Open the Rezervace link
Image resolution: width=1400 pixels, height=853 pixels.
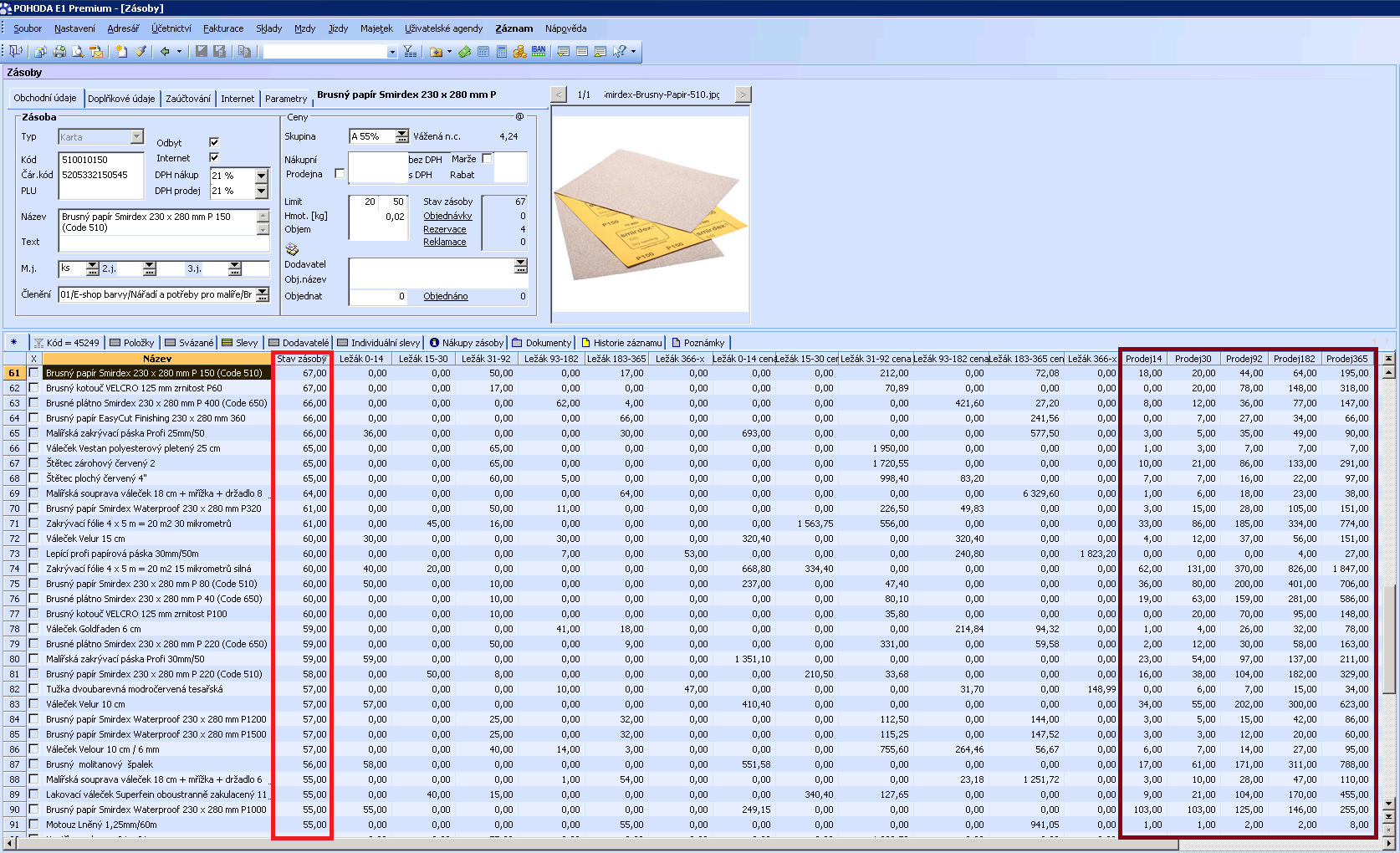445,229
